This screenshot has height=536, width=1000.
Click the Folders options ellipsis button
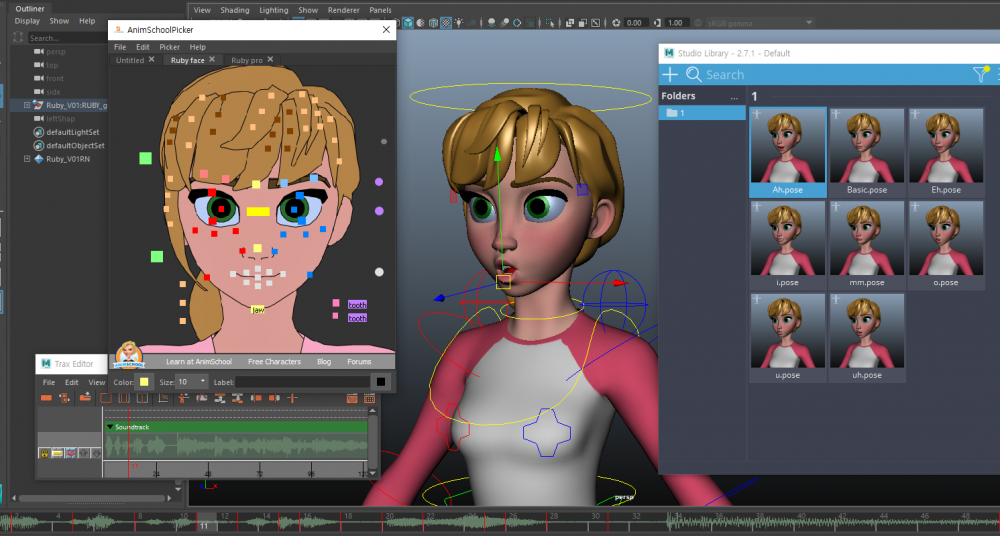pos(735,97)
